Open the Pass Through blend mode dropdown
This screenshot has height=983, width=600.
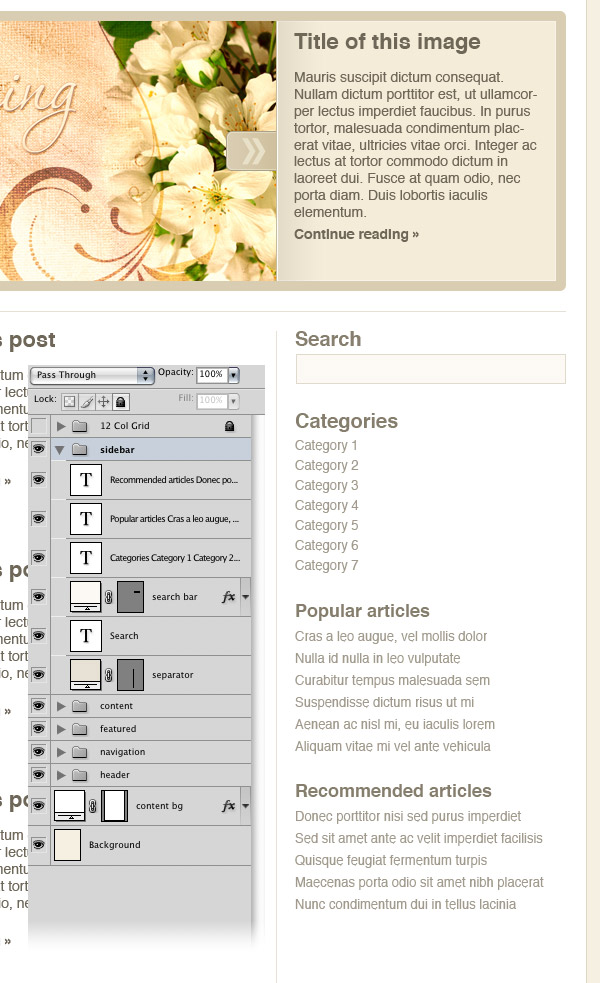click(x=92, y=375)
